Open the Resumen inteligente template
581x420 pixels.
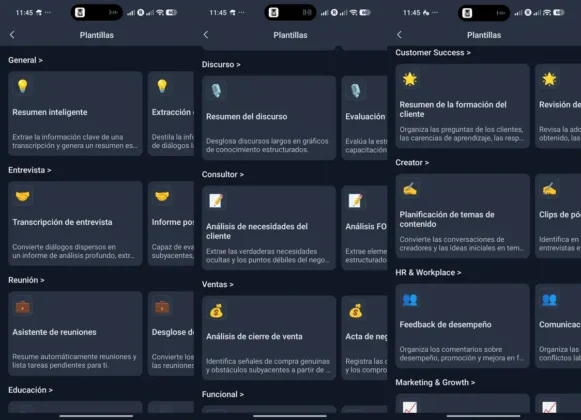[x=75, y=113]
